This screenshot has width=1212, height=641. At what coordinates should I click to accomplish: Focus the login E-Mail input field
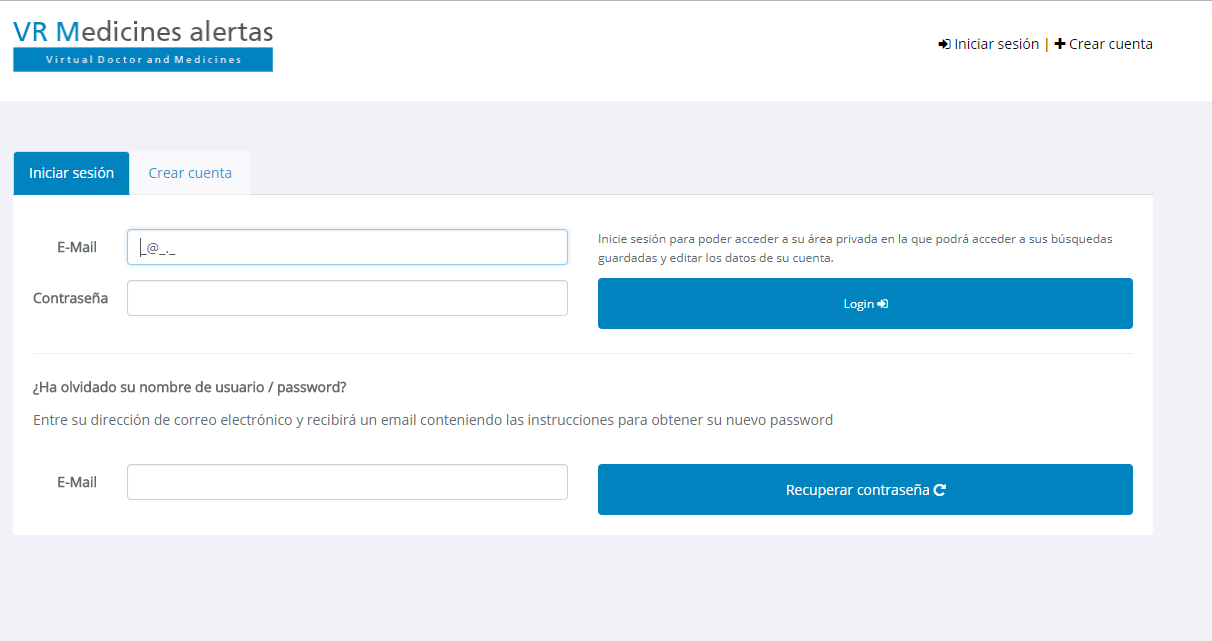pos(347,247)
